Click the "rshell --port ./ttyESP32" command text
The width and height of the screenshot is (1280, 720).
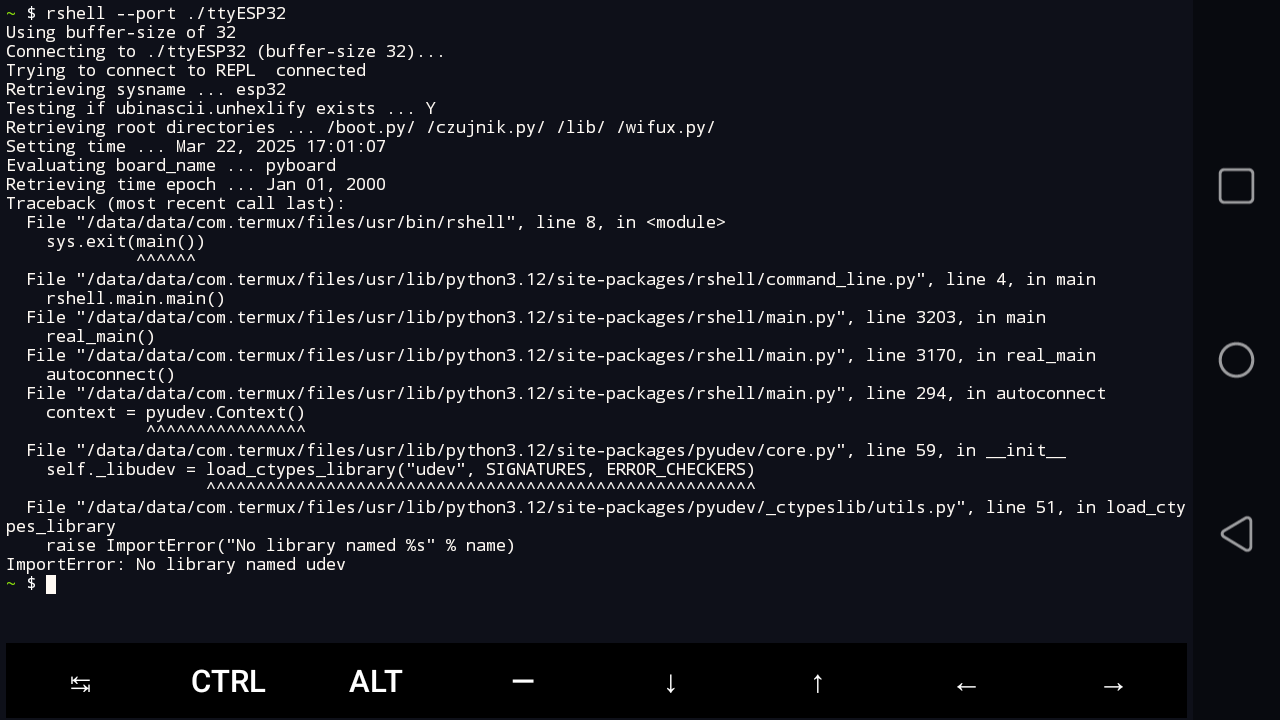point(166,13)
